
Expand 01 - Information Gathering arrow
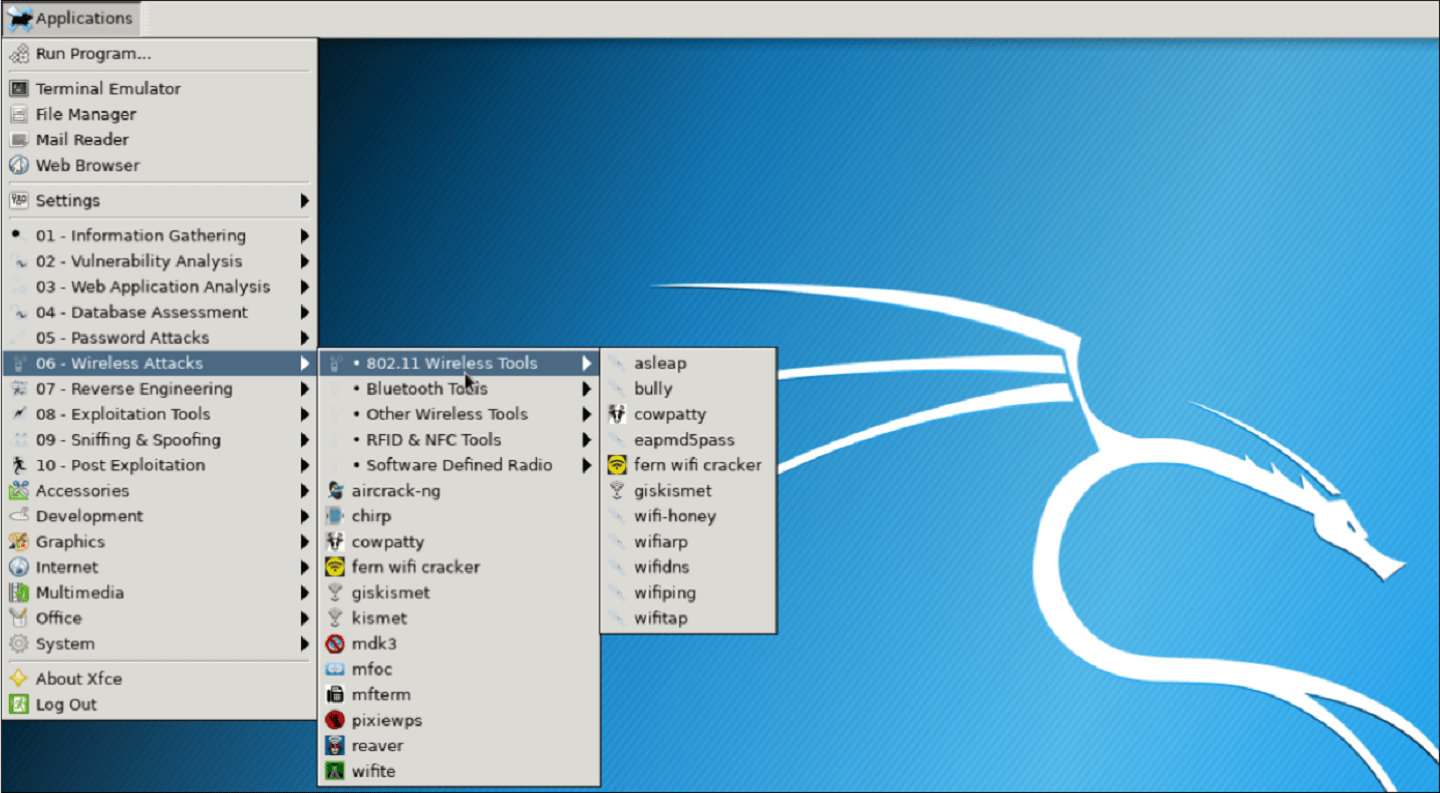coord(304,236)
